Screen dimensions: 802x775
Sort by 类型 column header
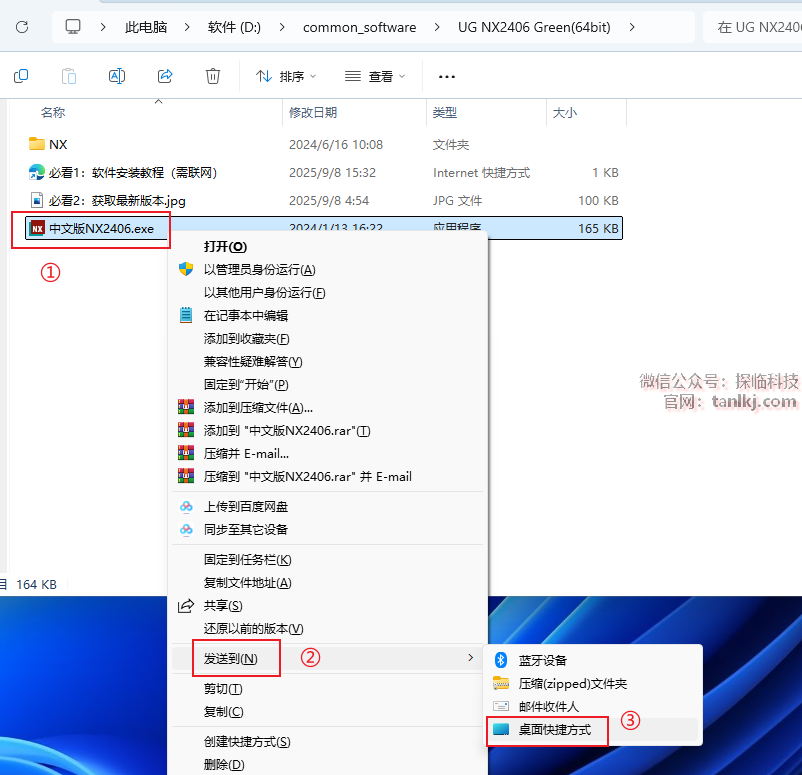click(x=444, y=113)
